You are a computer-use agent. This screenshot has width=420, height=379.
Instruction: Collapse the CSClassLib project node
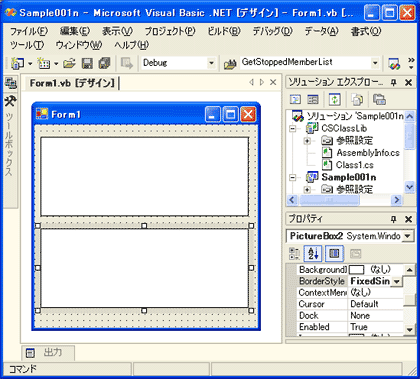[293, 128]
